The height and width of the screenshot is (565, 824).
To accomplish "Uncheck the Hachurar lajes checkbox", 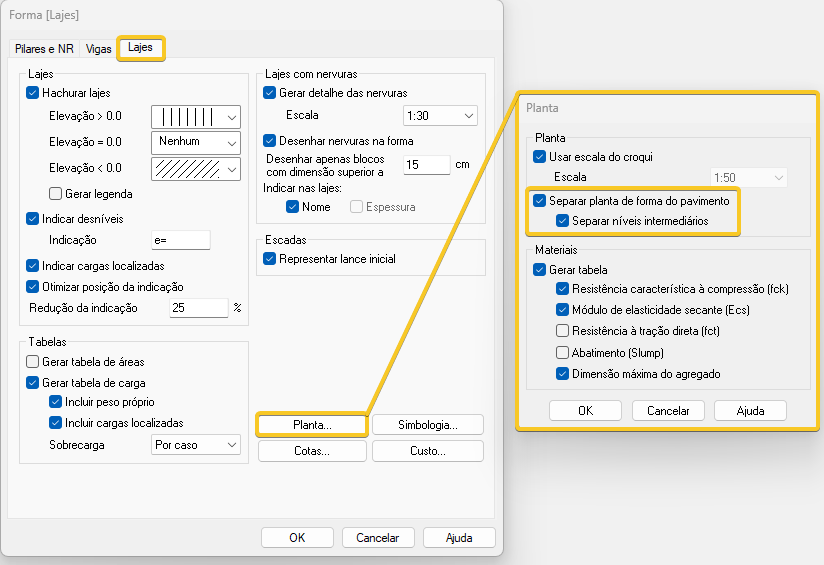I will pos(33,93).
